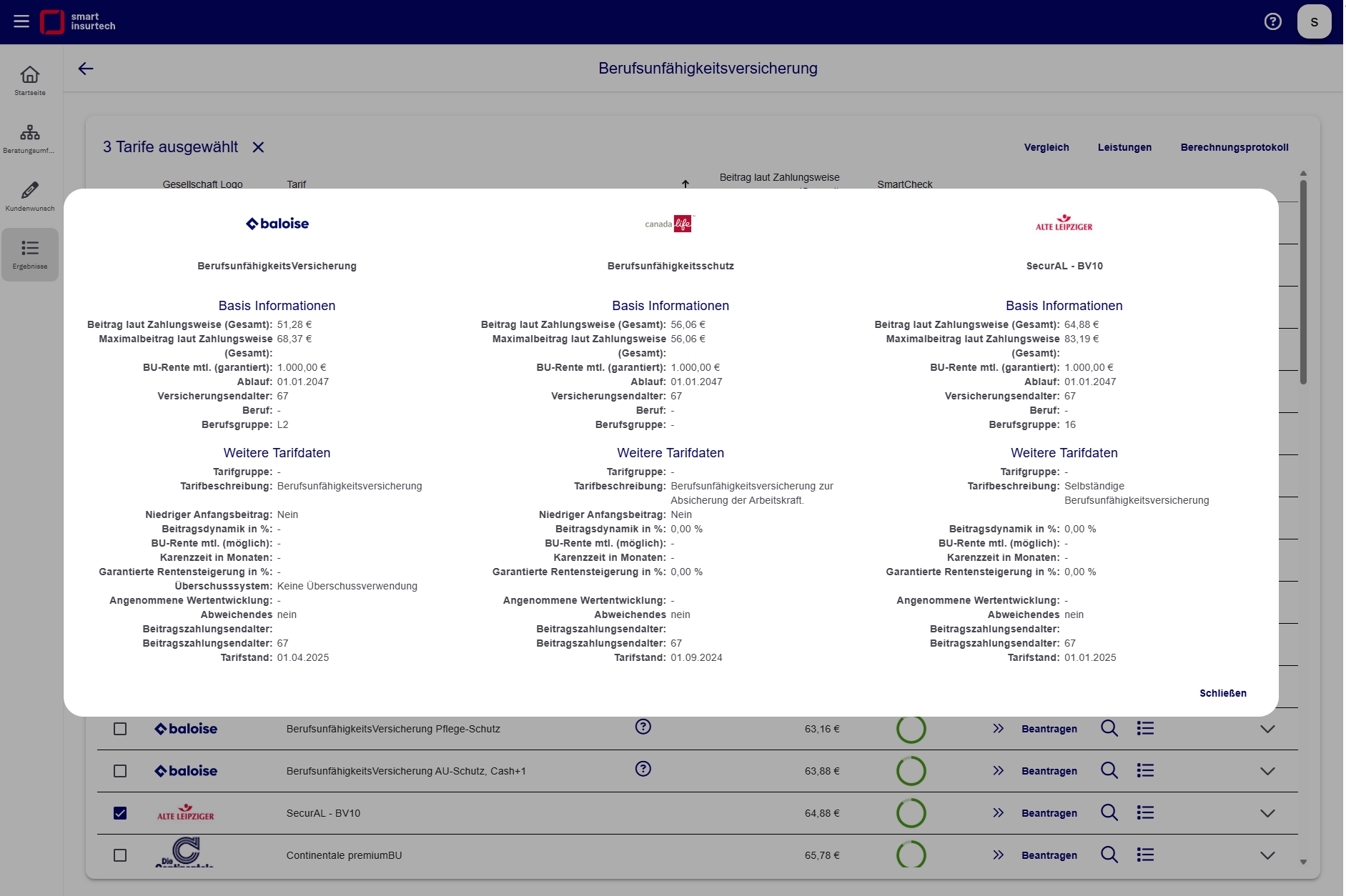Expand the Continentale premiumBU row
The height and width of the screenshot is (896, 1346).
pos(1267,856)
